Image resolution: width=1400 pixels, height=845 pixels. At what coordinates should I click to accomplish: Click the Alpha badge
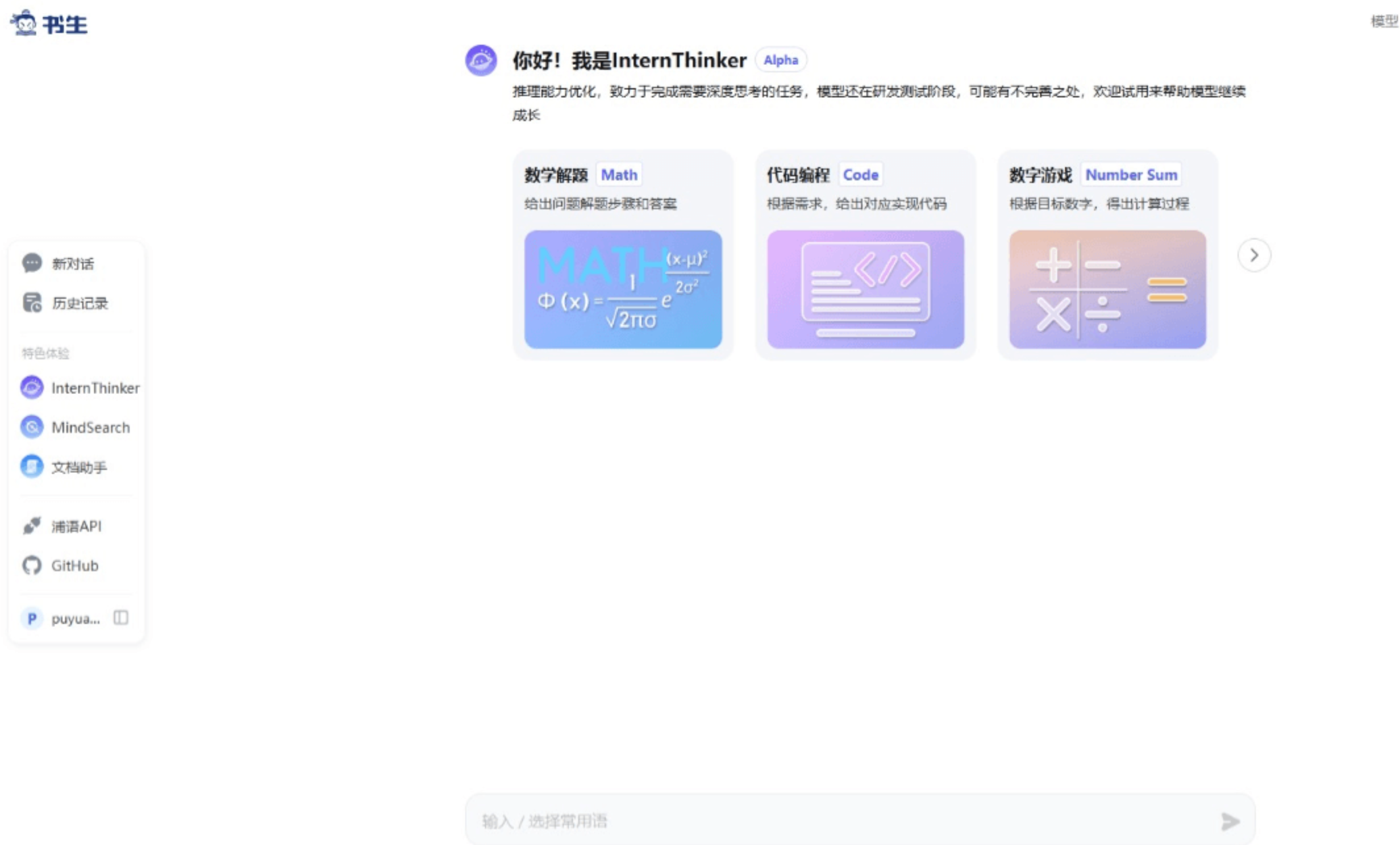(x=781, y=60)
